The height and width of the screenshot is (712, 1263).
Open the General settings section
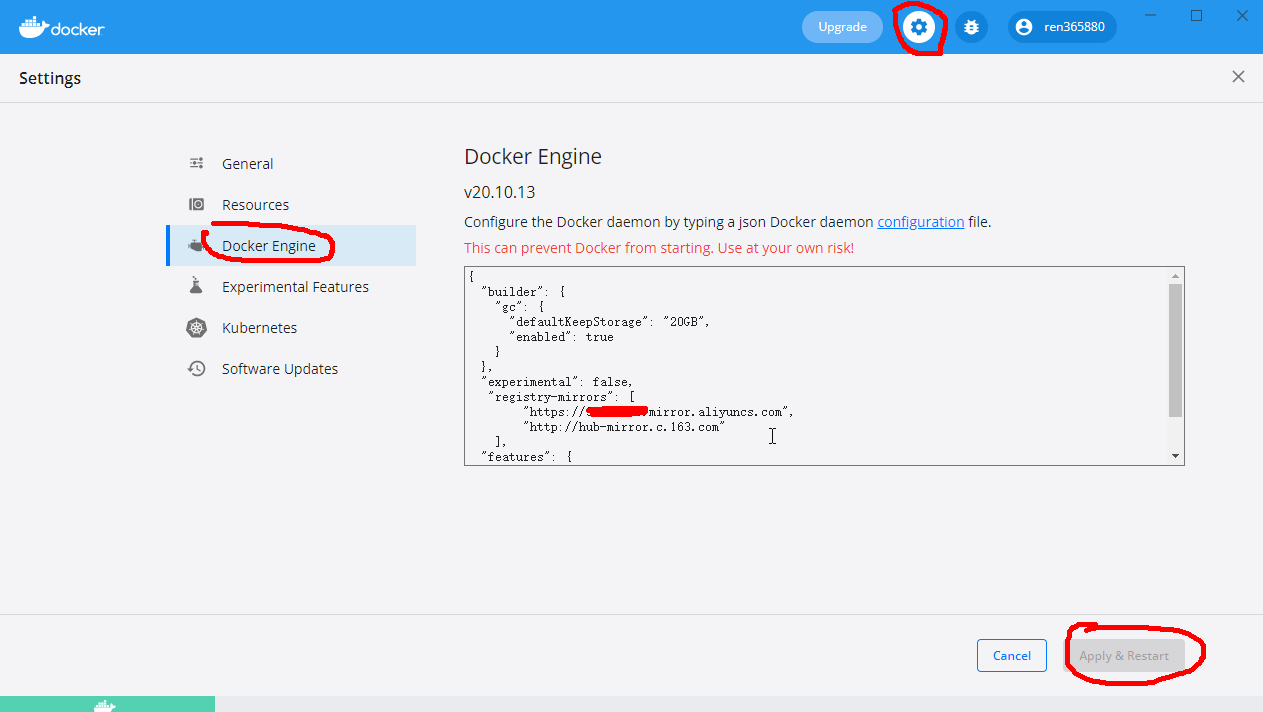(291, 163)
